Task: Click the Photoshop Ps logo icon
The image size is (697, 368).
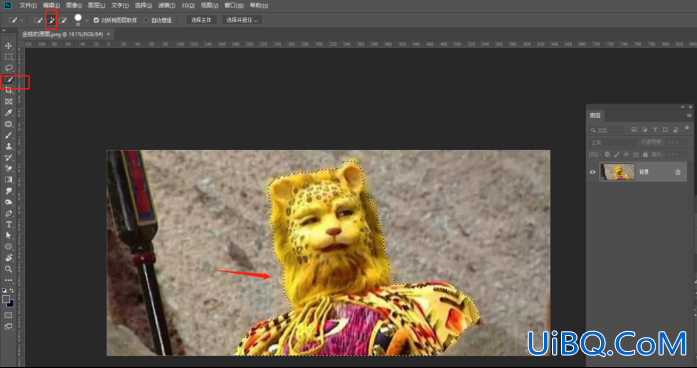Action: [8, 5]
